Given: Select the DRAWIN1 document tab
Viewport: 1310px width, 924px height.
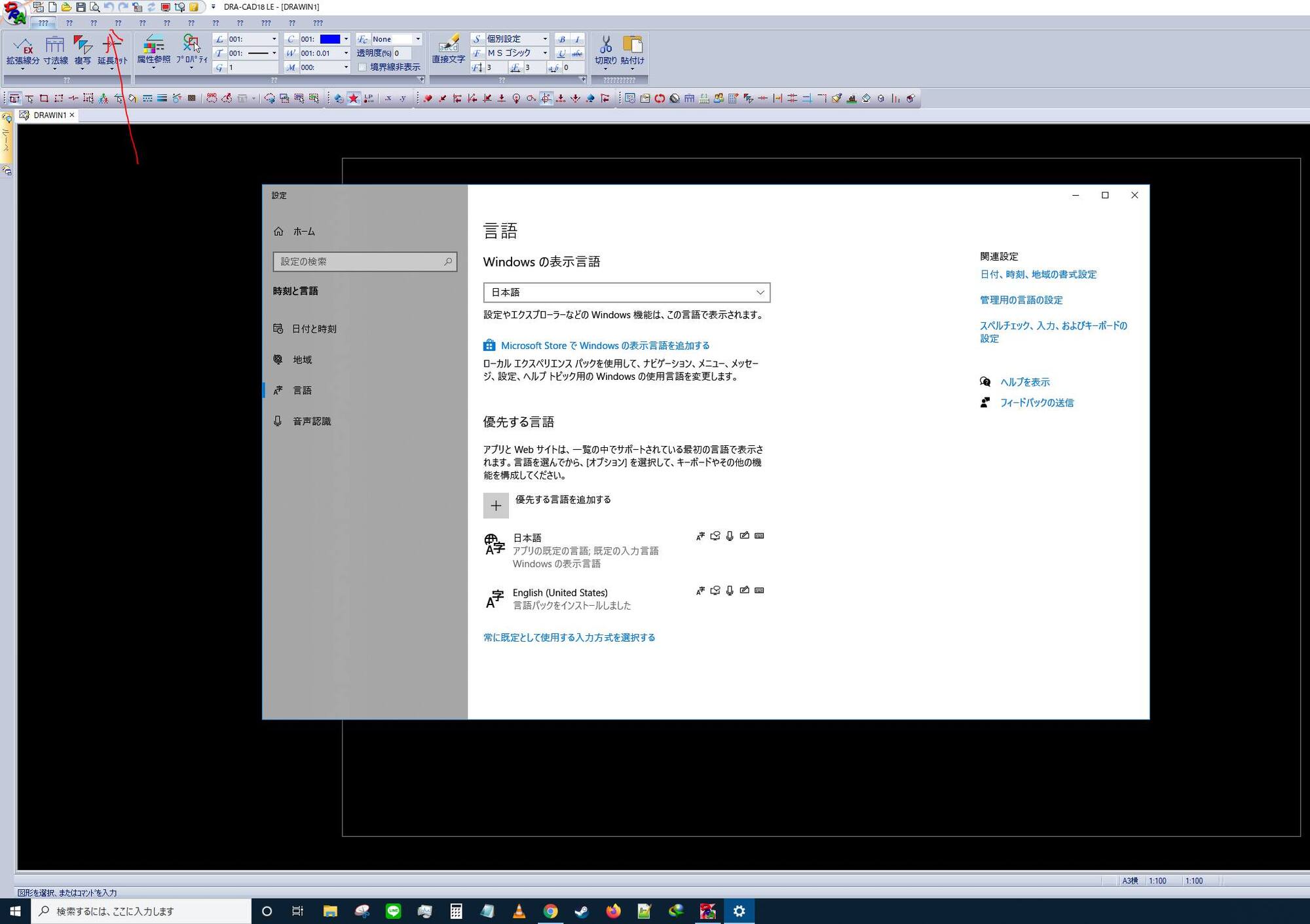Looking at the screenshot, I should tap(48, 115).
